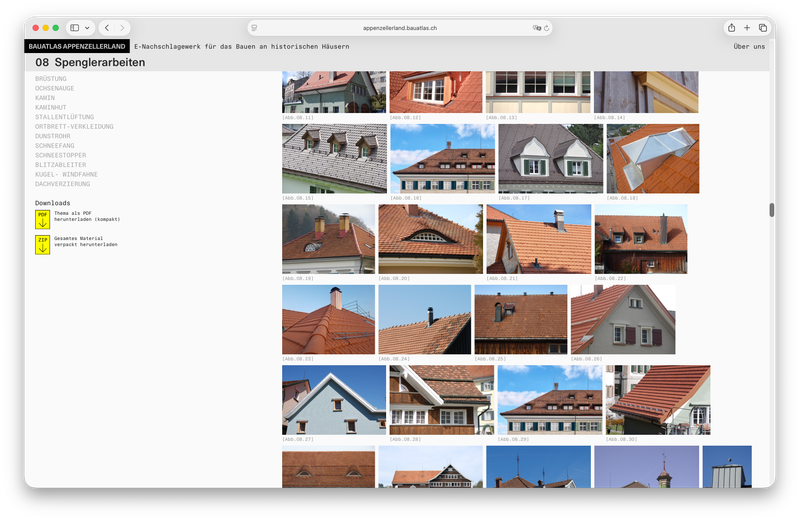Select DACHVERZIERUNG in the sidebar list

point(62,184)
